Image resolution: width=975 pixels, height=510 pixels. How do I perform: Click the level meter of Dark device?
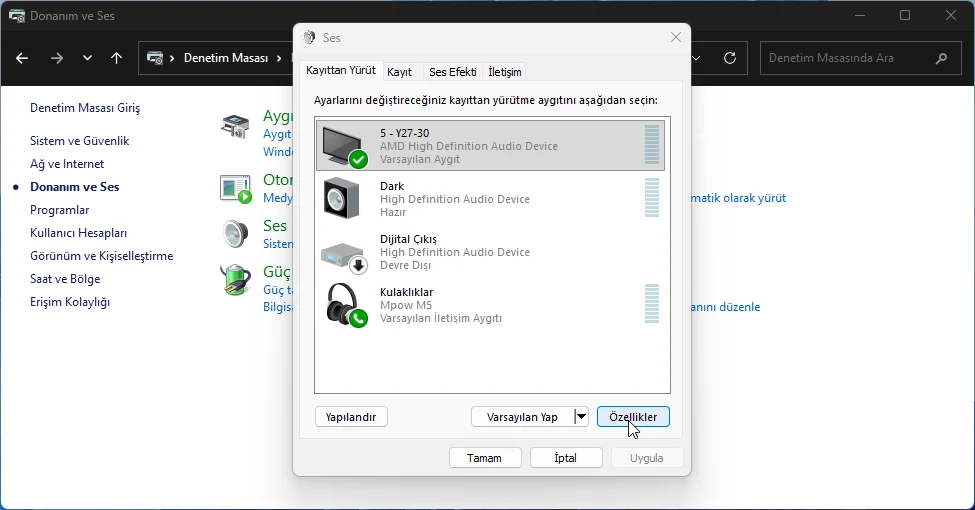[x=652, y=198]
